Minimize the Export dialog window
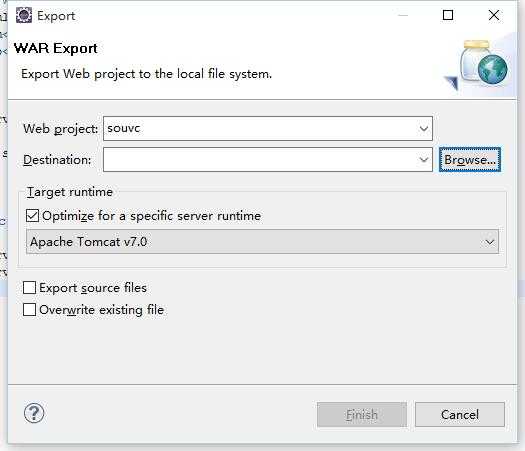 click(x=403, y=15)
